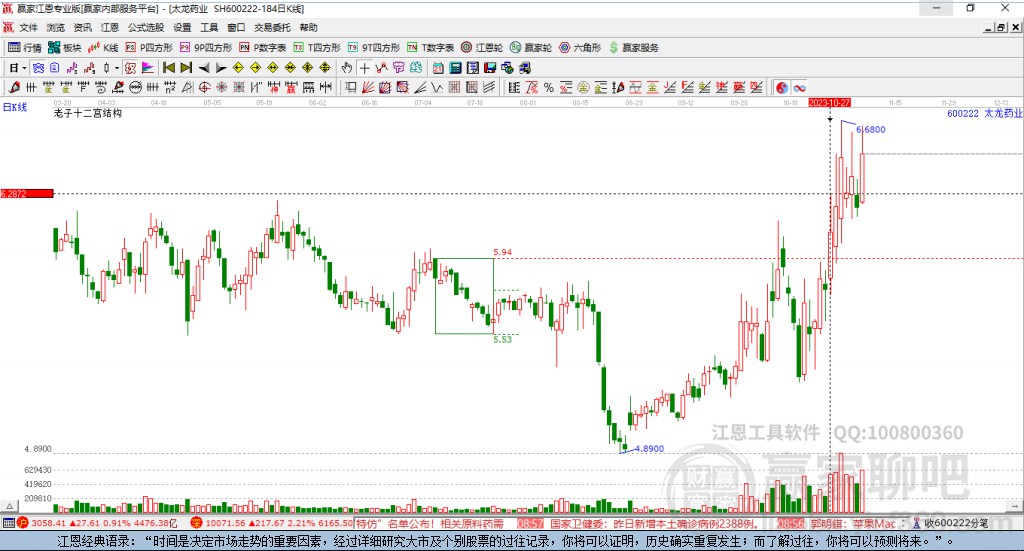Viewport: 1024px width, 551px height.
Task: Step chart left with black left arrow
Action: [204, 68]
